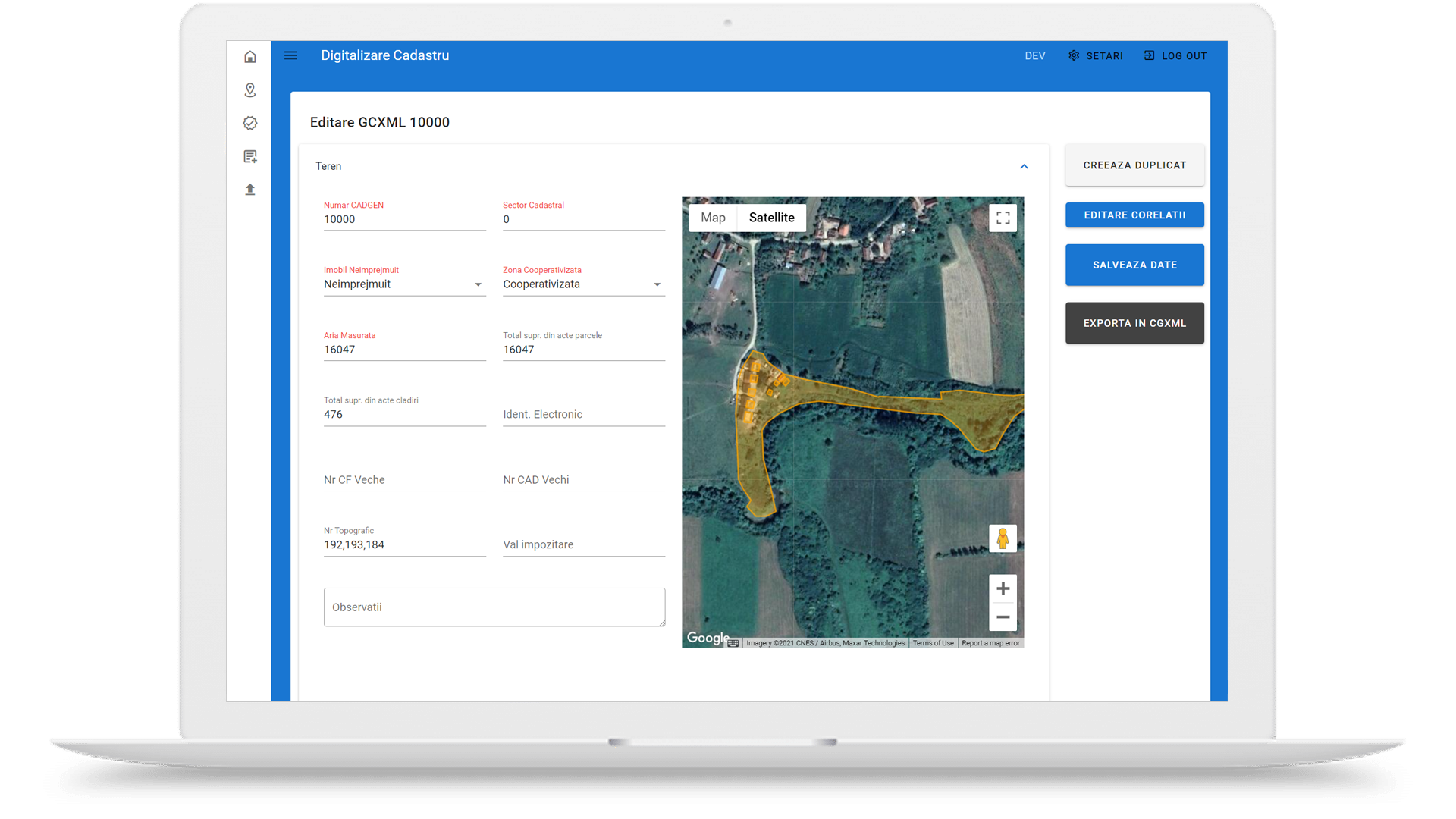The image size is (1456, 819).
Task: Open the home icon in sidebar
Action: (x=250, y=57)
